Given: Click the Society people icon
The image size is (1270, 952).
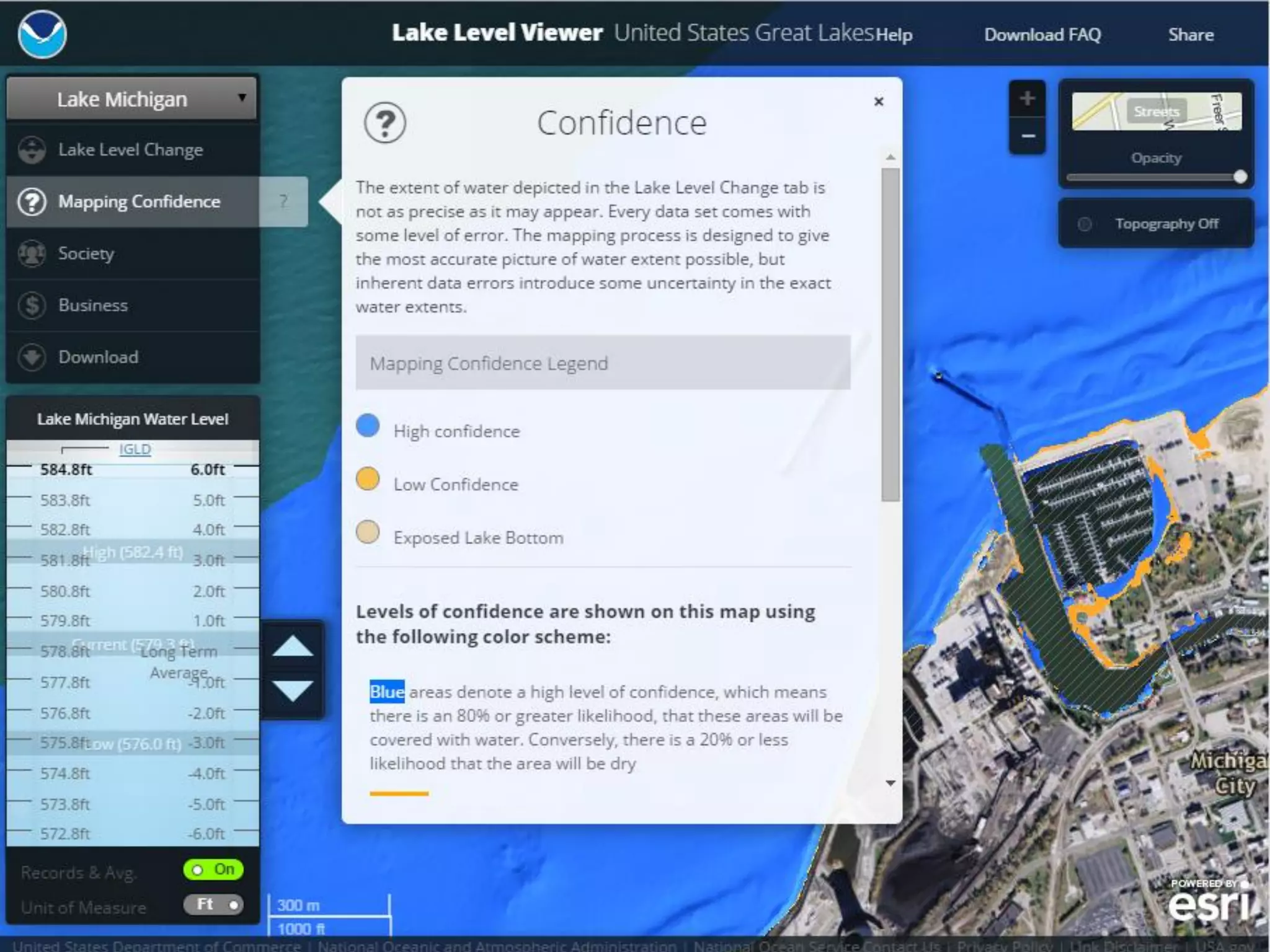Looking at the screenshot, I should pos(32,253).
